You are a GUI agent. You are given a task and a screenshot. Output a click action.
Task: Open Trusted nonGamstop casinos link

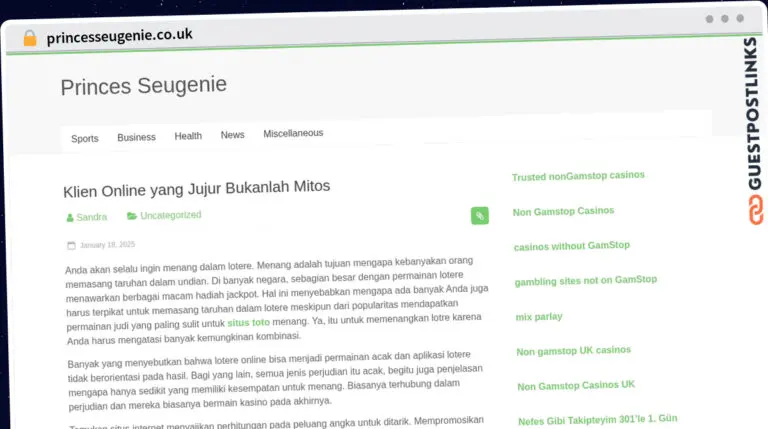(578, 176)
